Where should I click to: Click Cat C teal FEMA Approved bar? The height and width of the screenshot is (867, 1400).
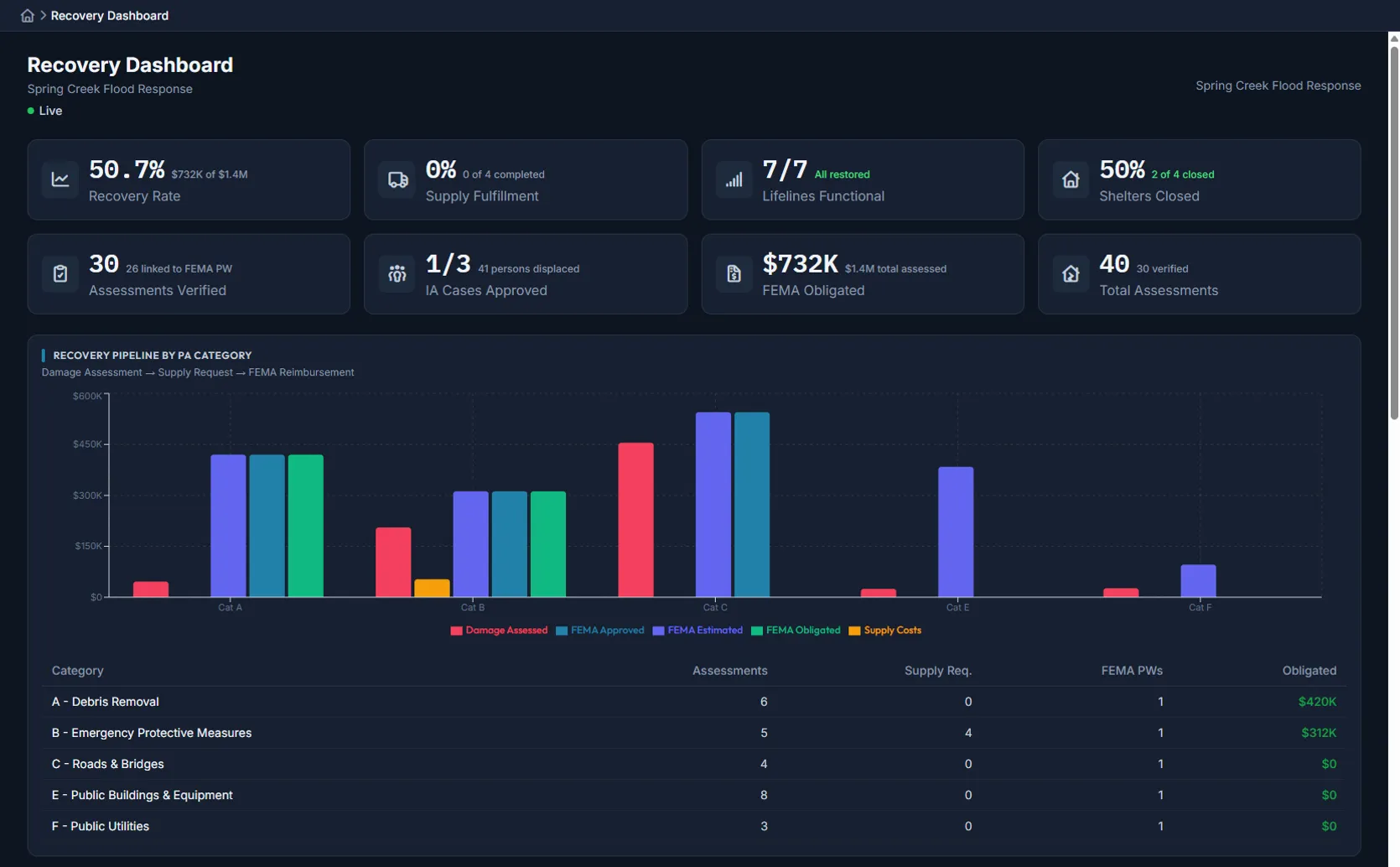pos(752,505)
